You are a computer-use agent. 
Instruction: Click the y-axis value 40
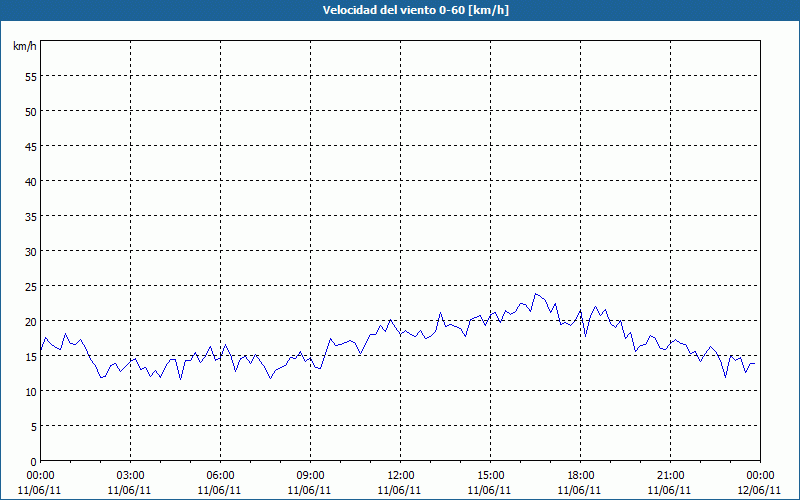tap(31, 181)
